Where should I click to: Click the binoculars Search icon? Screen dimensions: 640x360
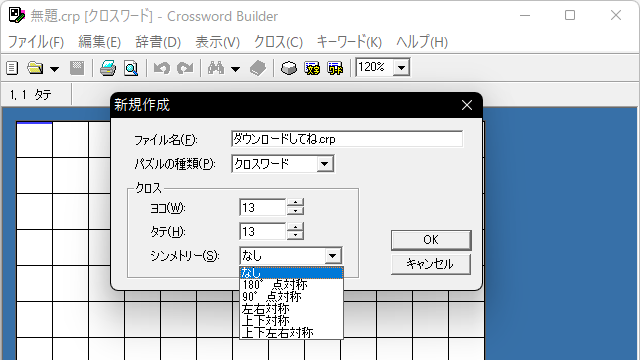click(x=216, y=68)
